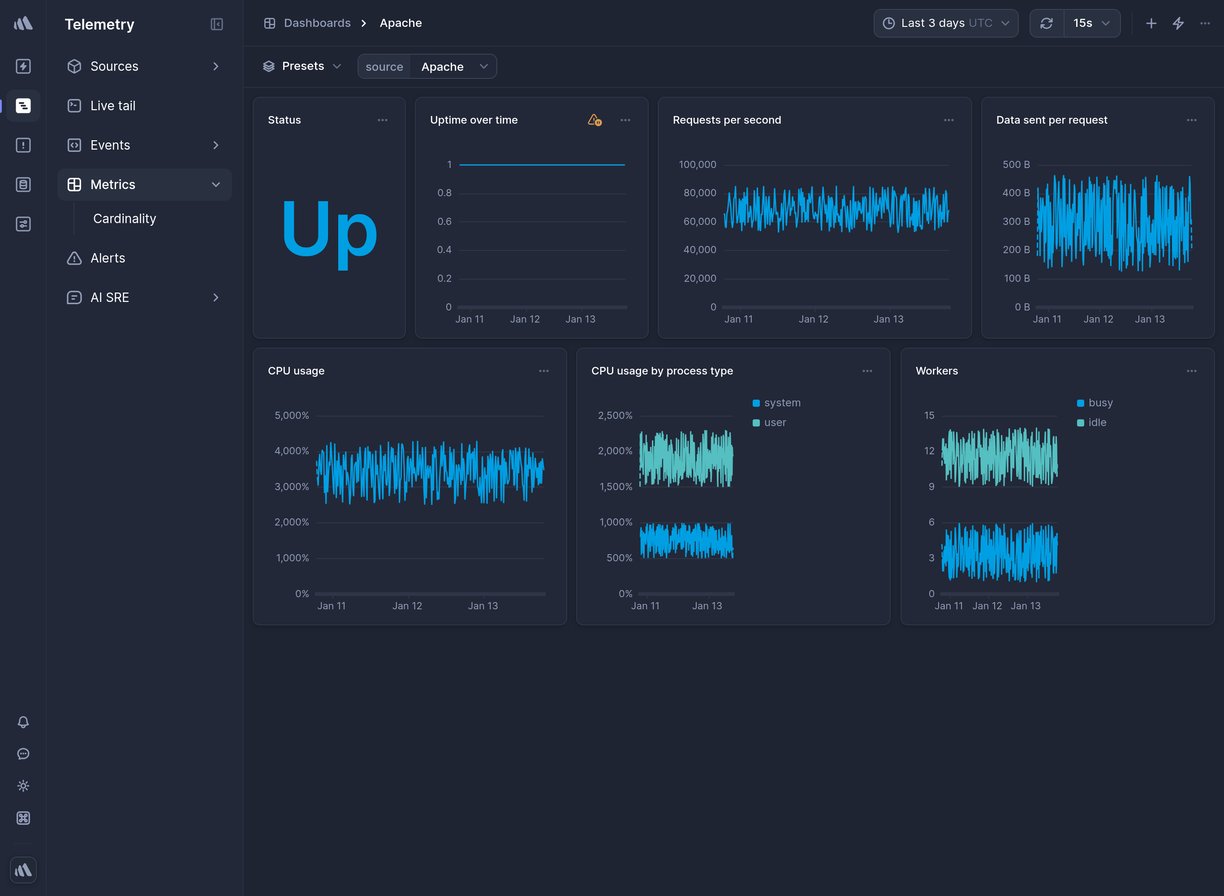Refresh the dashboard using the refresh icon
Image resolution: width=1224 pixels, height=896 pixels.
(1046, 22)
